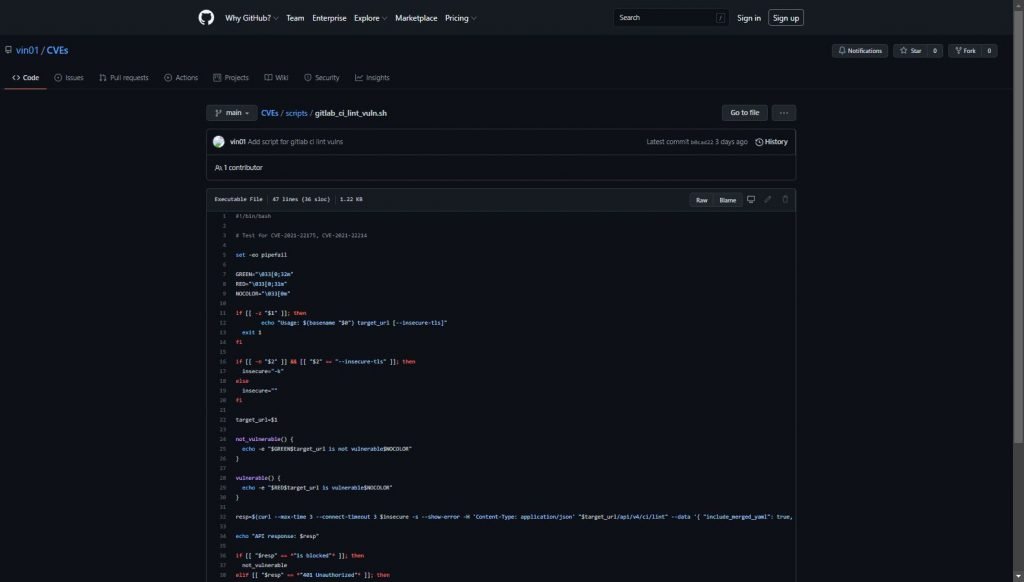Viewport: 1024px width, 582px height.
Task: Switch to the Actions tab
Action: click(181, 77)
